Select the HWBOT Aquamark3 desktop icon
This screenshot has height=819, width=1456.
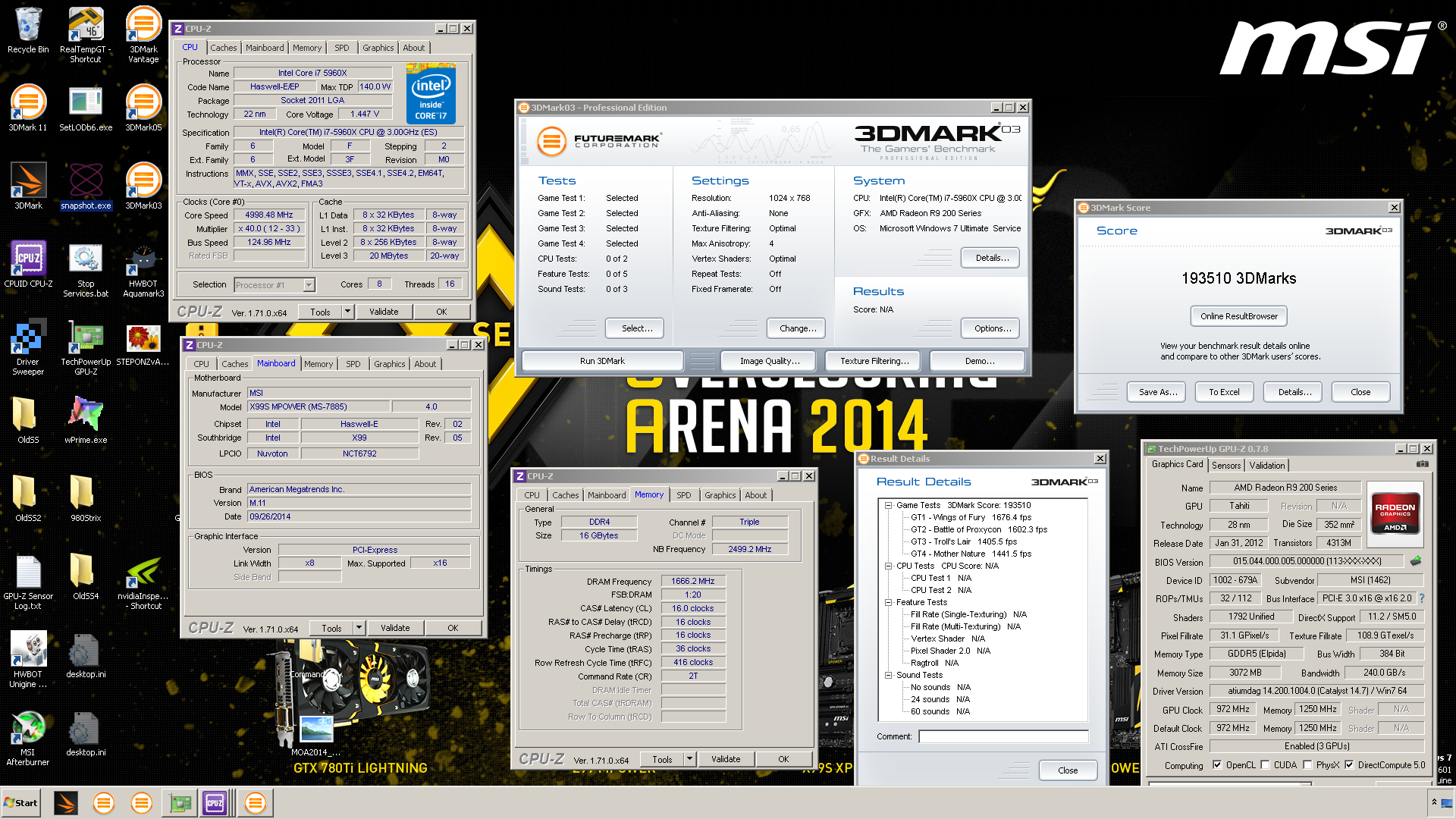[x=143, y=269]
